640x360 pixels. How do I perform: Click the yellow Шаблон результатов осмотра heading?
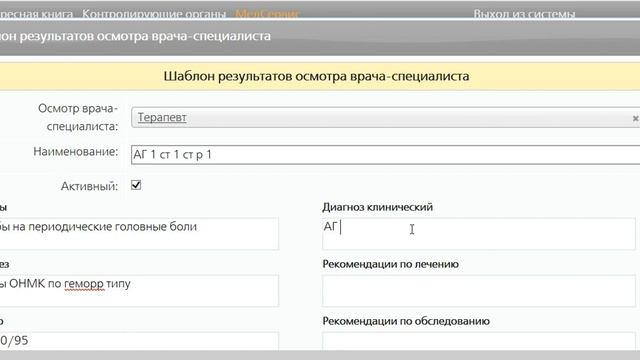pos(316,76)
